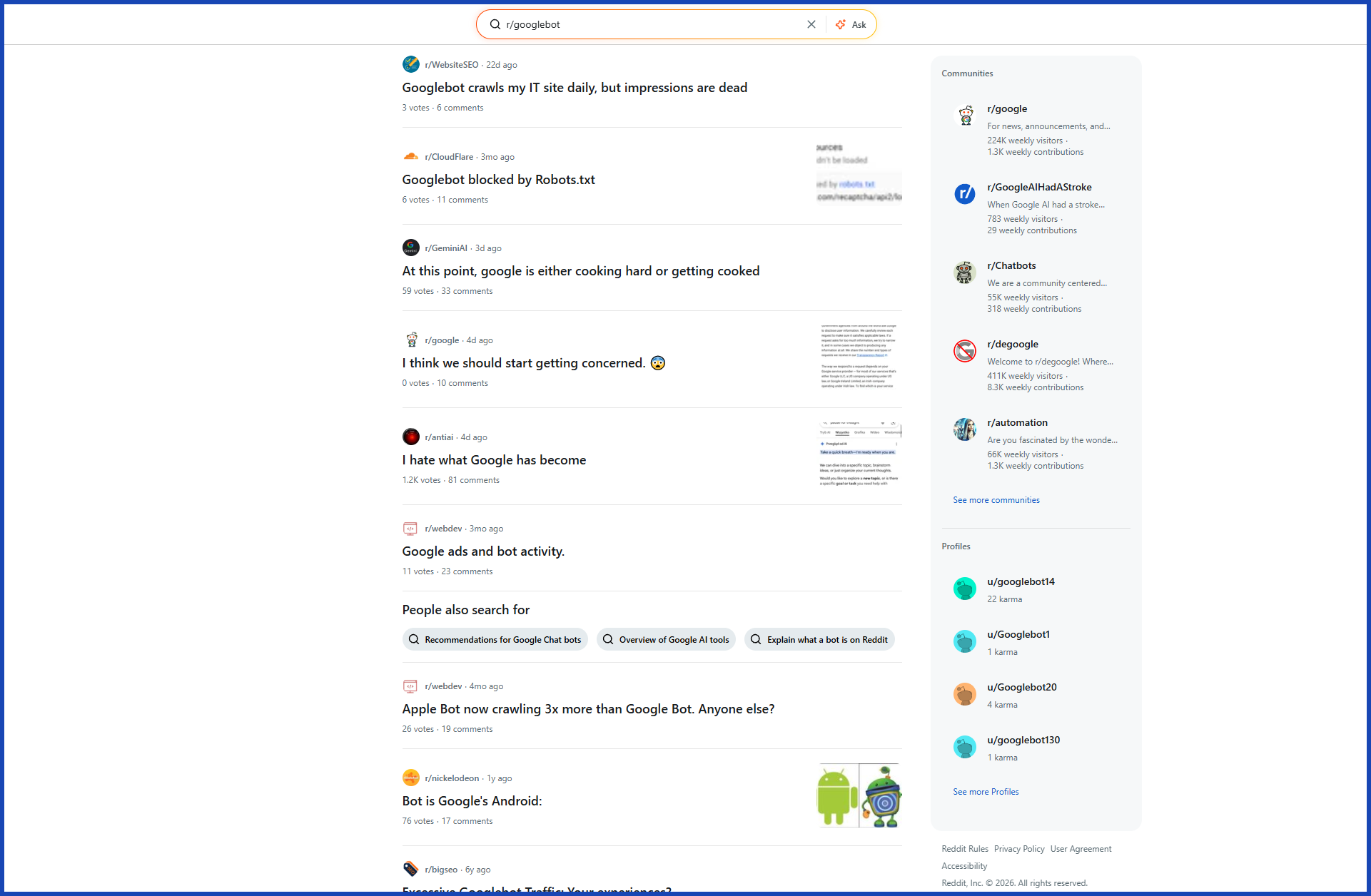The image size is (1371, 896).
Task: Click the search magnifier icon in search bar
Action: [x=495, y=24]
